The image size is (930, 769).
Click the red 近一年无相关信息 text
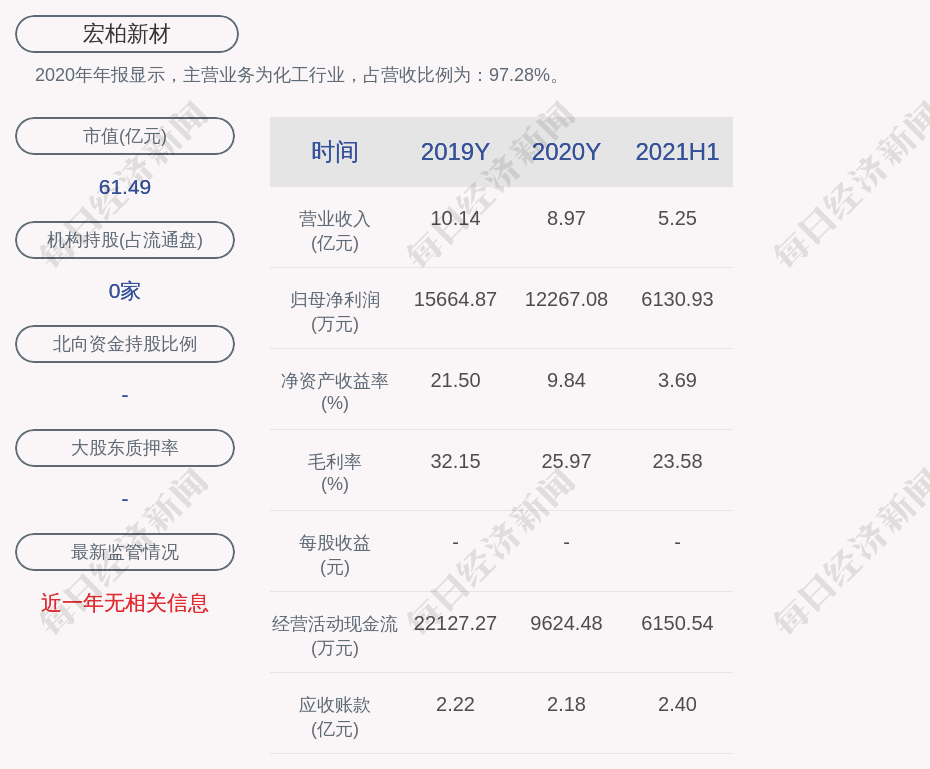coord(125,603)
